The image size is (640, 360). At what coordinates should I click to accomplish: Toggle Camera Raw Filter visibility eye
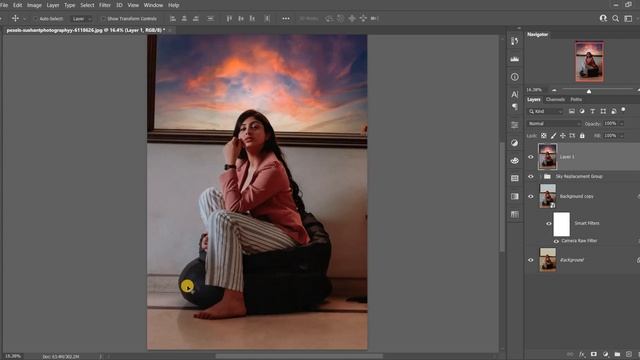point(556,241)
